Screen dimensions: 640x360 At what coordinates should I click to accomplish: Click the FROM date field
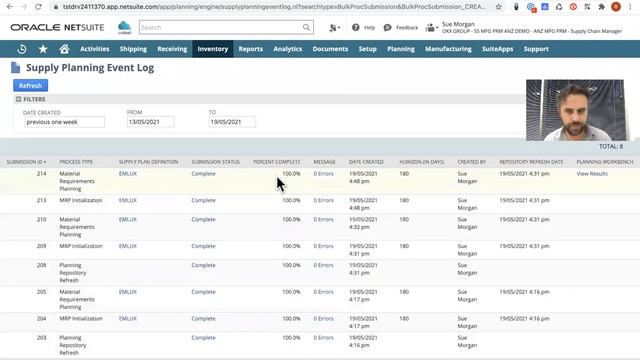click(150, 122)
